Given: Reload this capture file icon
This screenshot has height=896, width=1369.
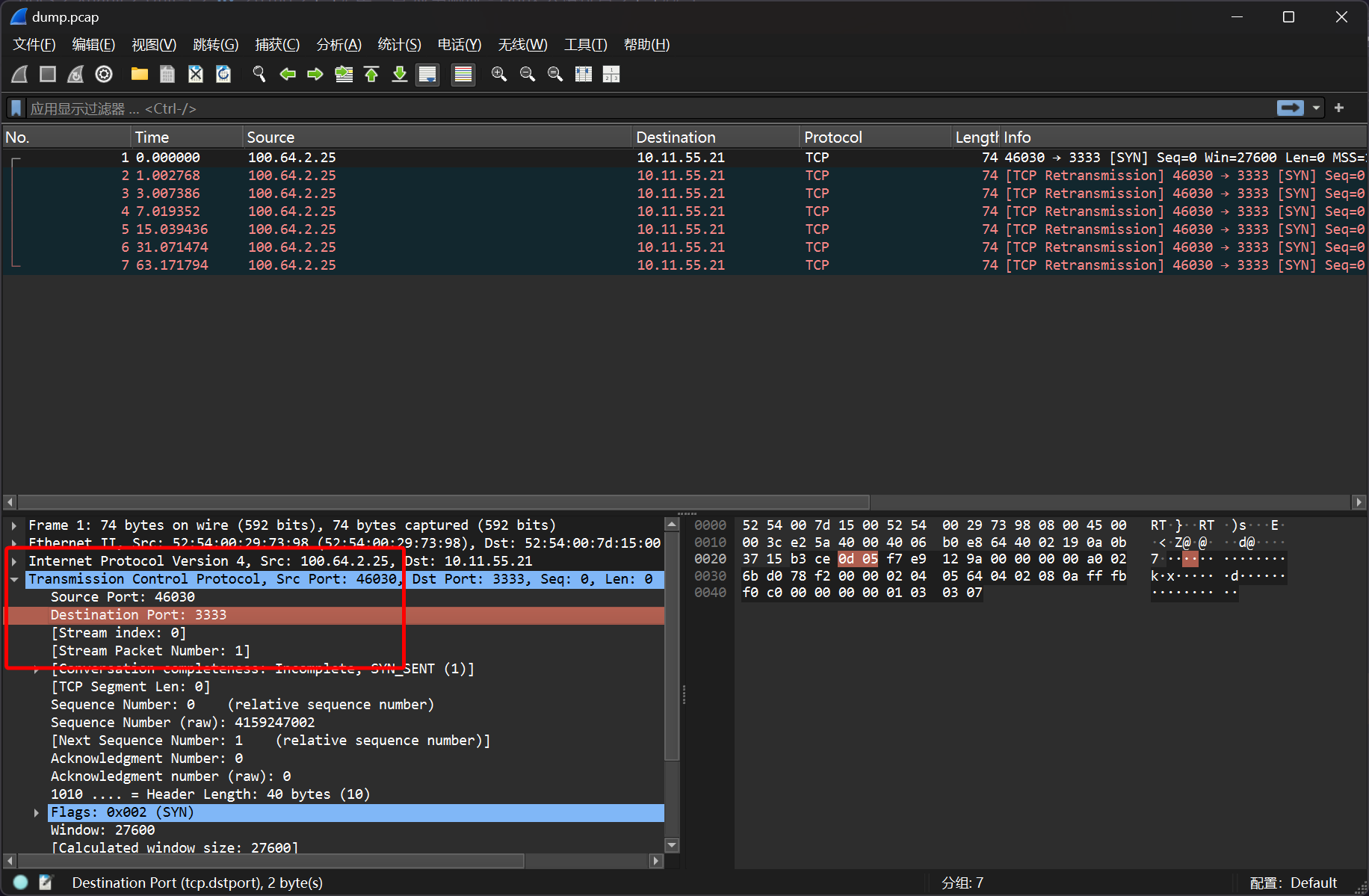Looking at the screenshot, I should coord(223,74).
